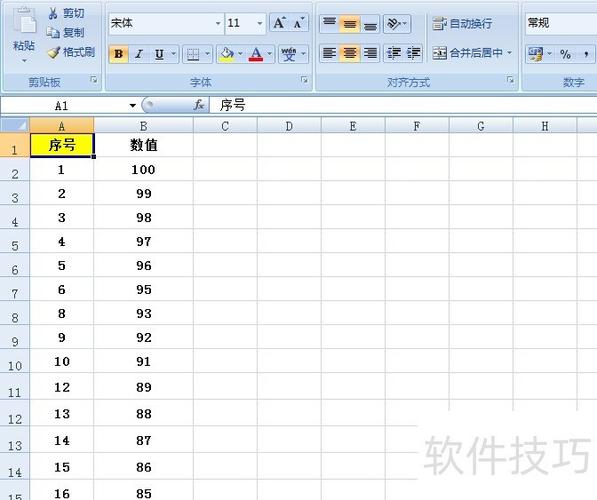Image resolution: width=597 pixels, height=500 pixels.
Task: Increase font size with large A
Action: (279, 23)
